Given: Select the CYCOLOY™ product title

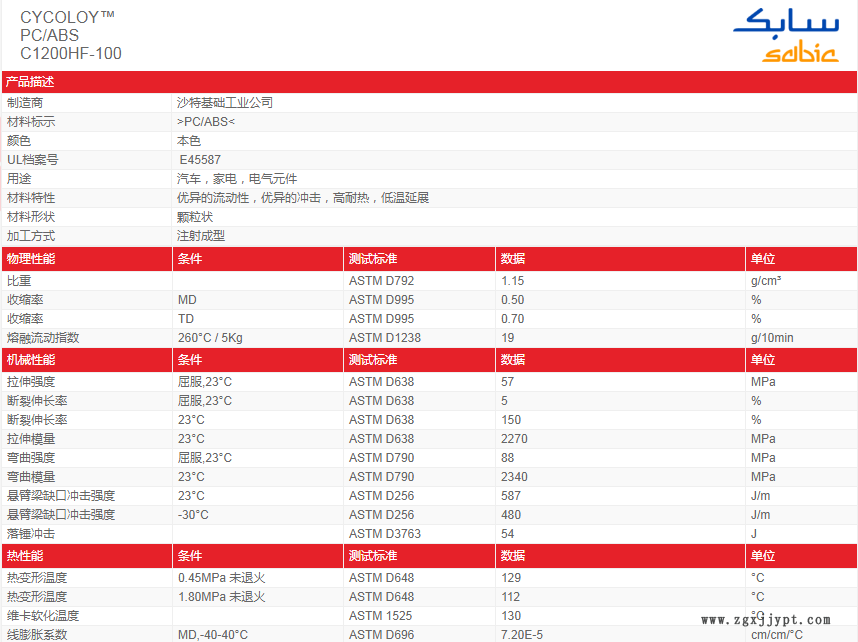Looking at the screenshot, I should tap(67, 17).
